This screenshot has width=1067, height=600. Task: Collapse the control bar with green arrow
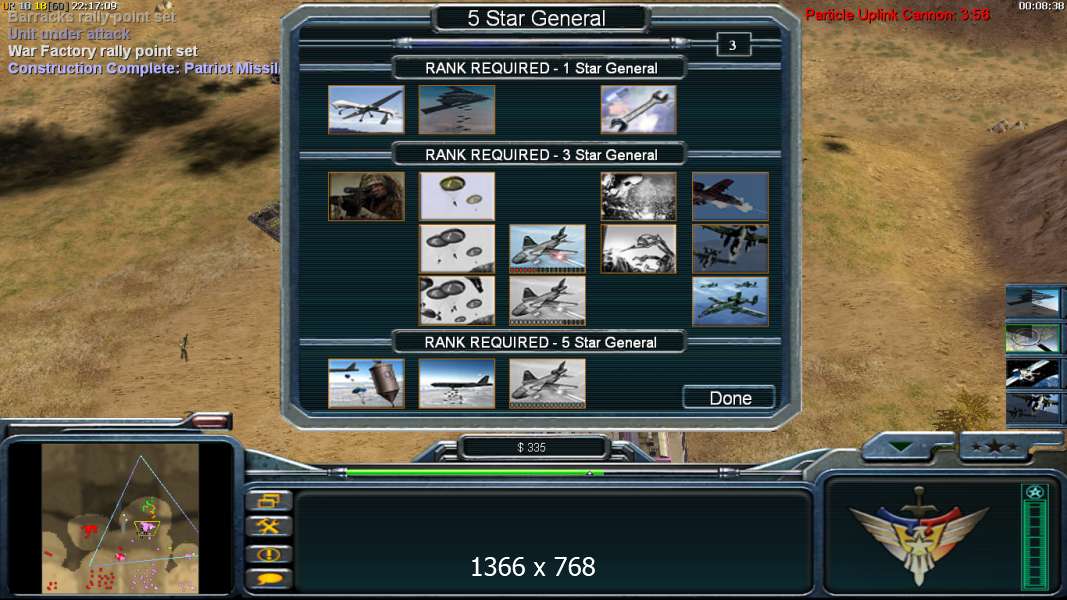point(900,447)
